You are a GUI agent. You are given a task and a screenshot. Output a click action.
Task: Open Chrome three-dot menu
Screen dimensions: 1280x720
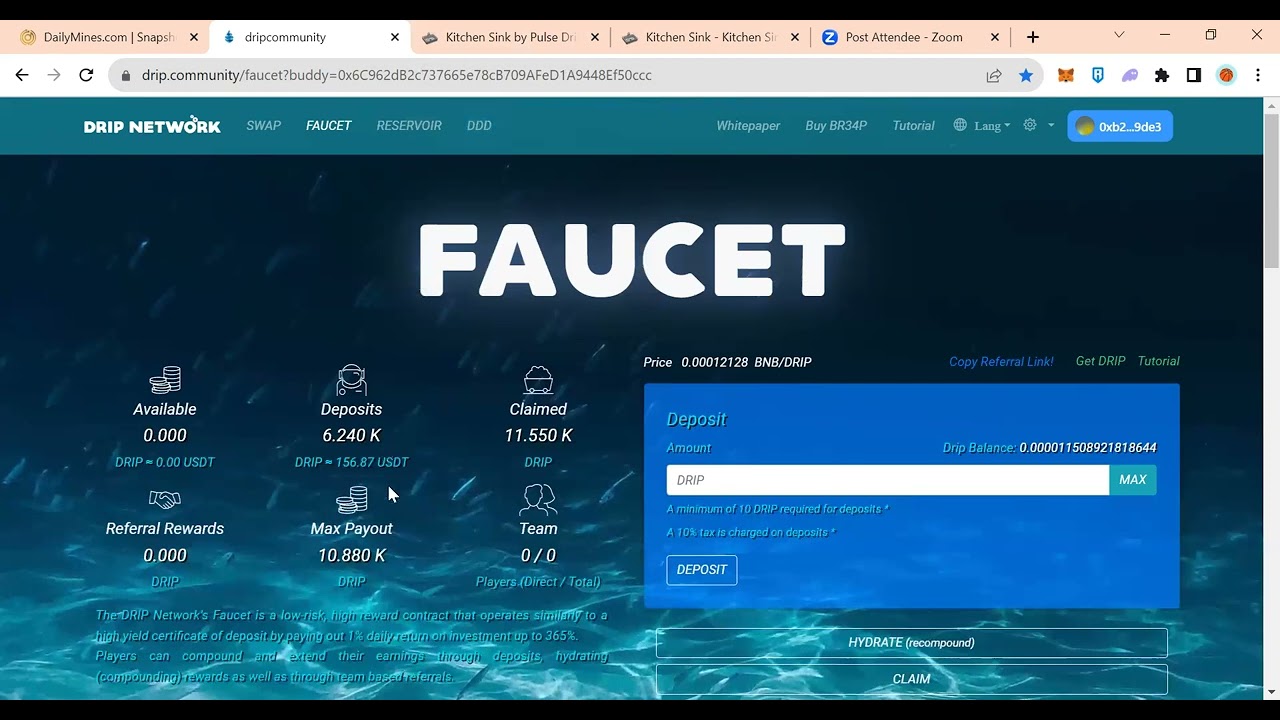click(1258, 75)
